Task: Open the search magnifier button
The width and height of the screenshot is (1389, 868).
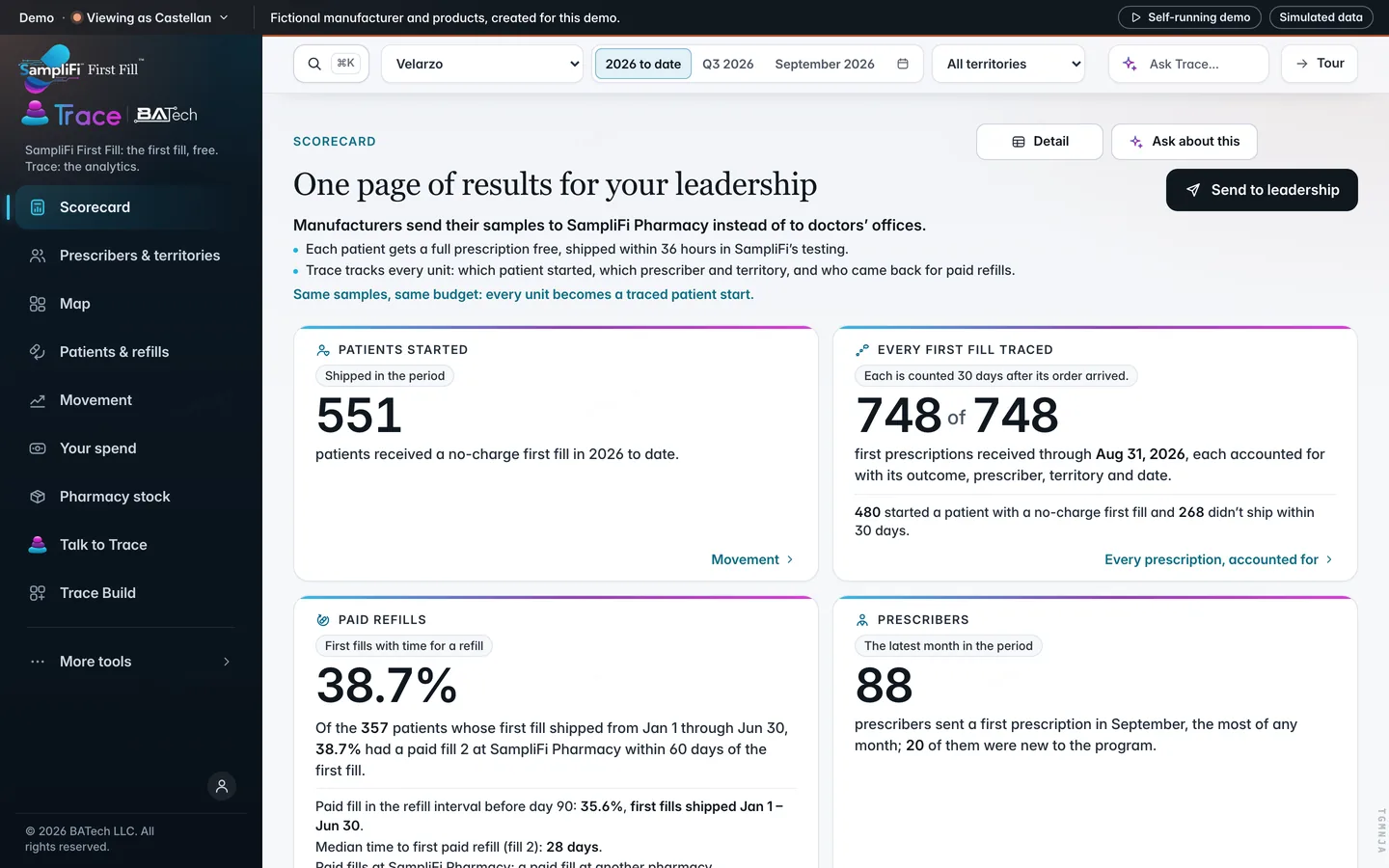Action: 331,64
